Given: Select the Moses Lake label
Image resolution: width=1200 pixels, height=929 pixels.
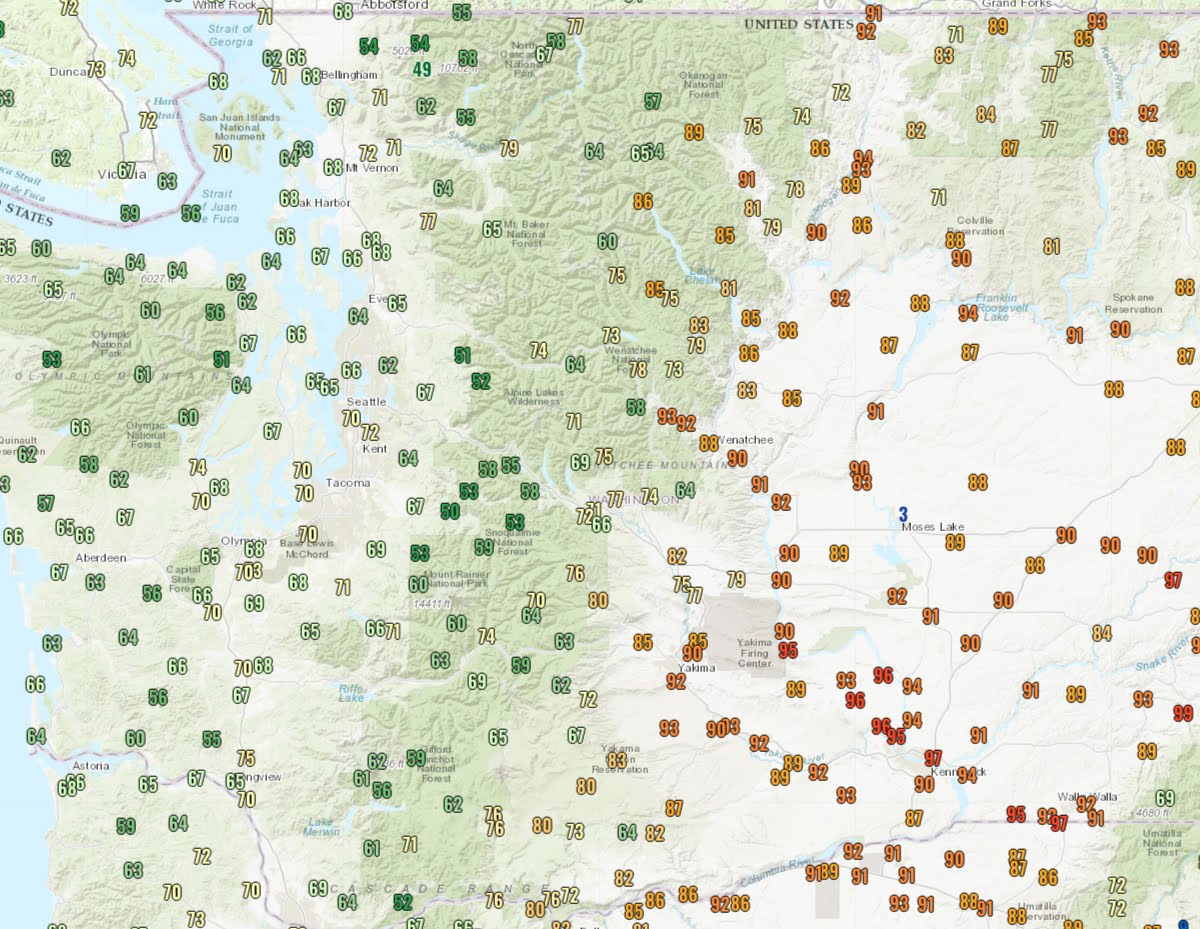Looking at the screenshot, I should (931, 527).
